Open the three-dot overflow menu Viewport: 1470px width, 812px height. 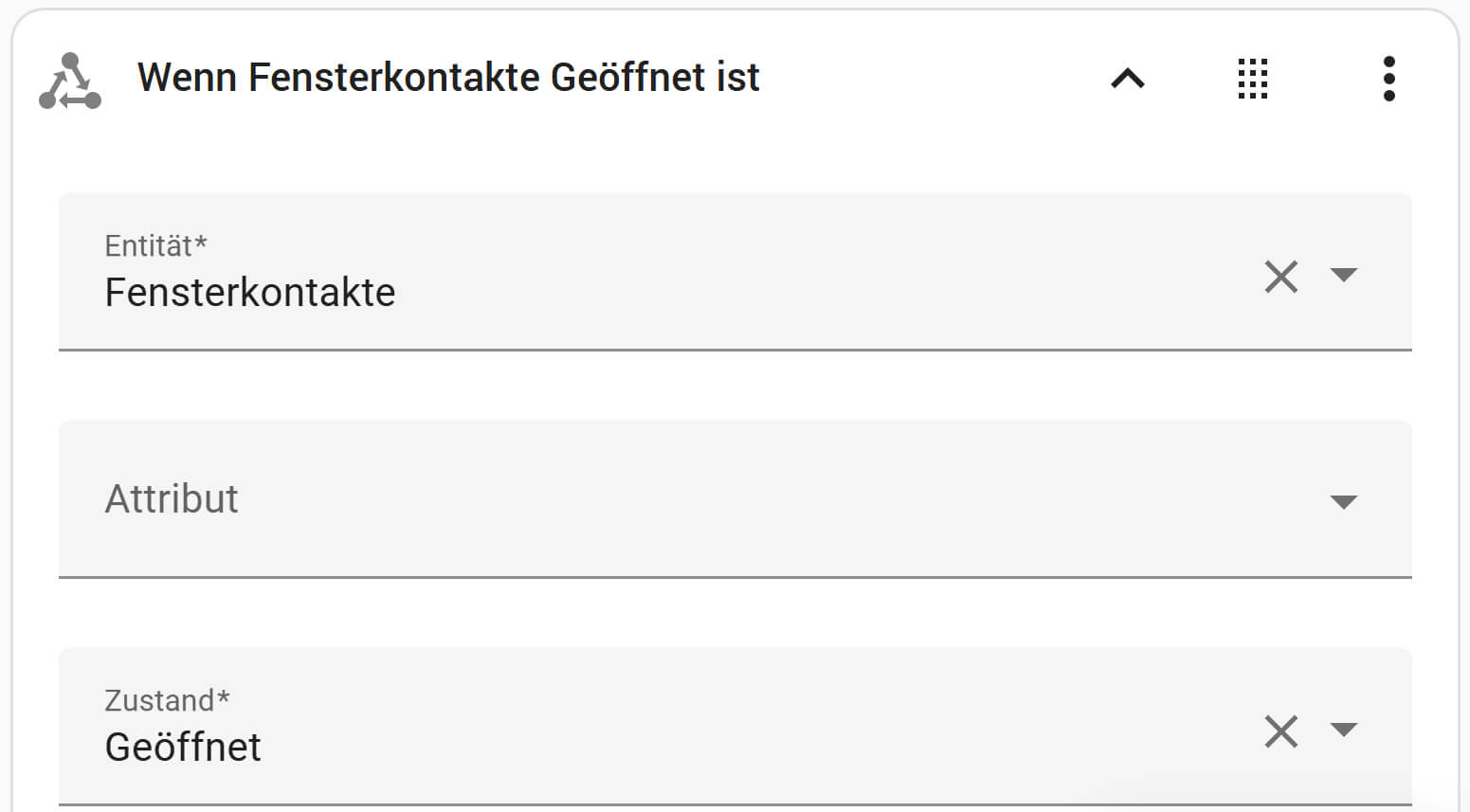(1389, 79)
